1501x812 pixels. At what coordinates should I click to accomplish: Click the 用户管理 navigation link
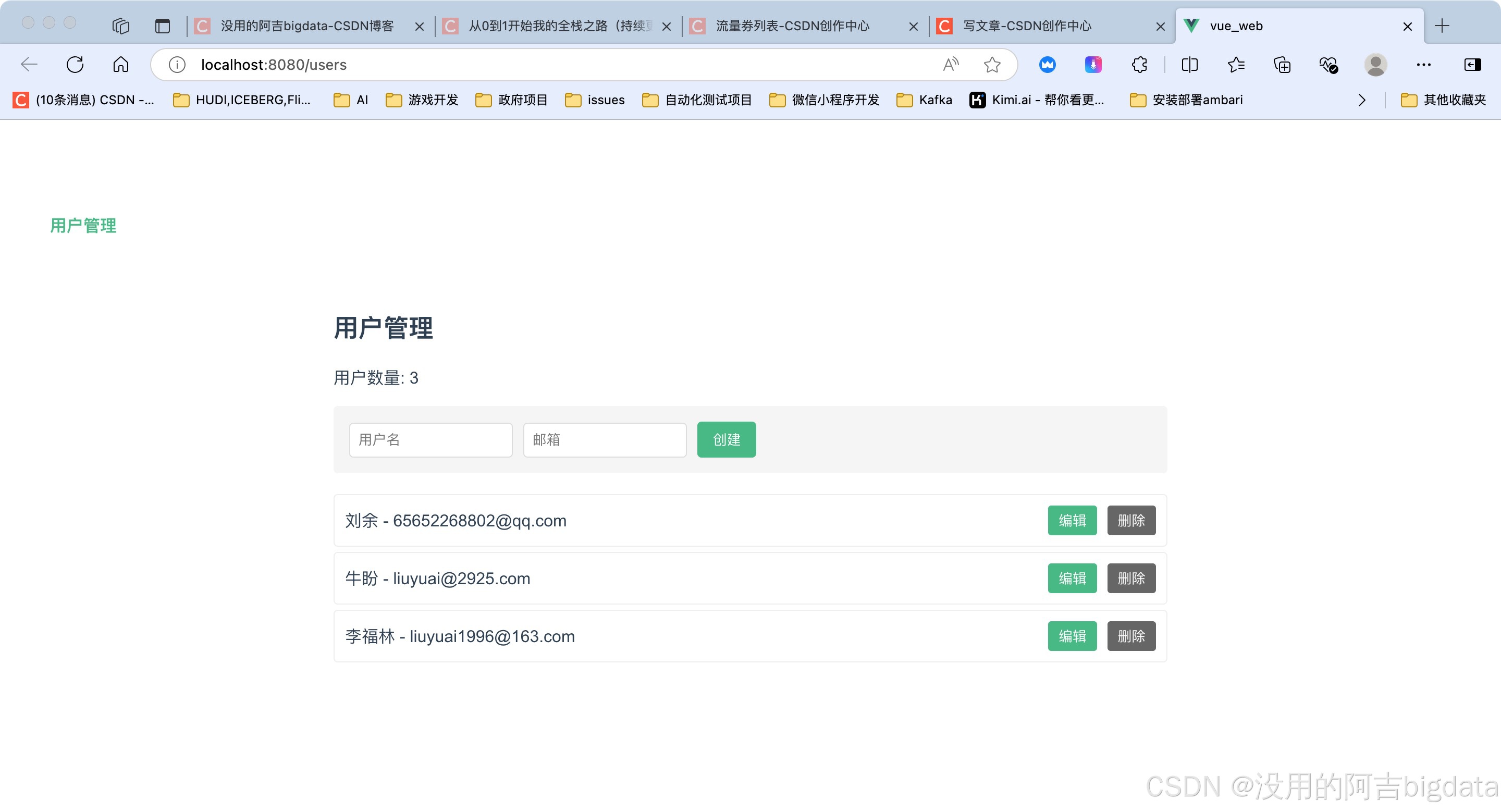[83, 226]
